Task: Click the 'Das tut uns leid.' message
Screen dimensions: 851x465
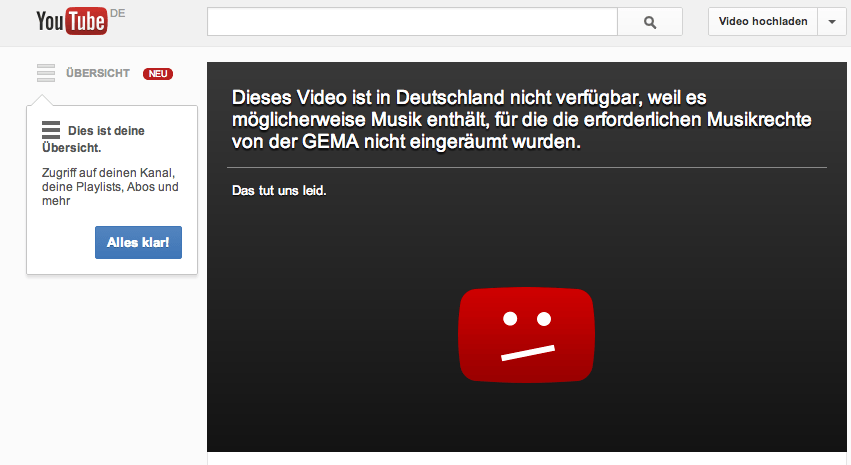Action: 279,190
